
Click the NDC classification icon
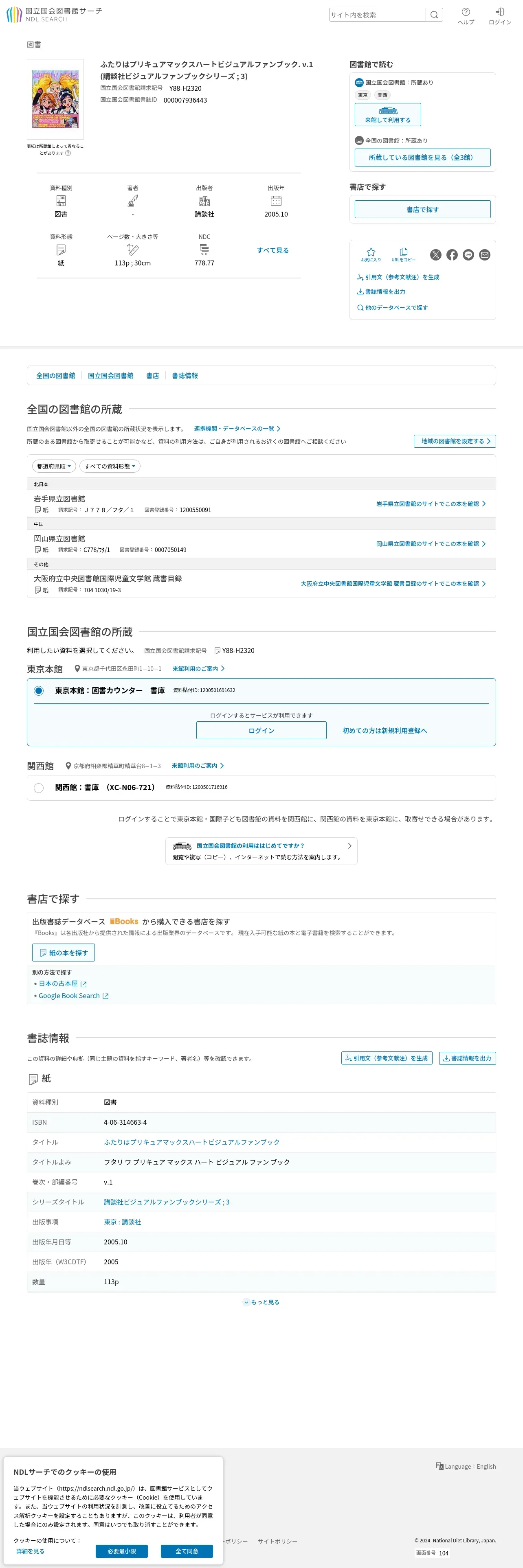point(204,250)
